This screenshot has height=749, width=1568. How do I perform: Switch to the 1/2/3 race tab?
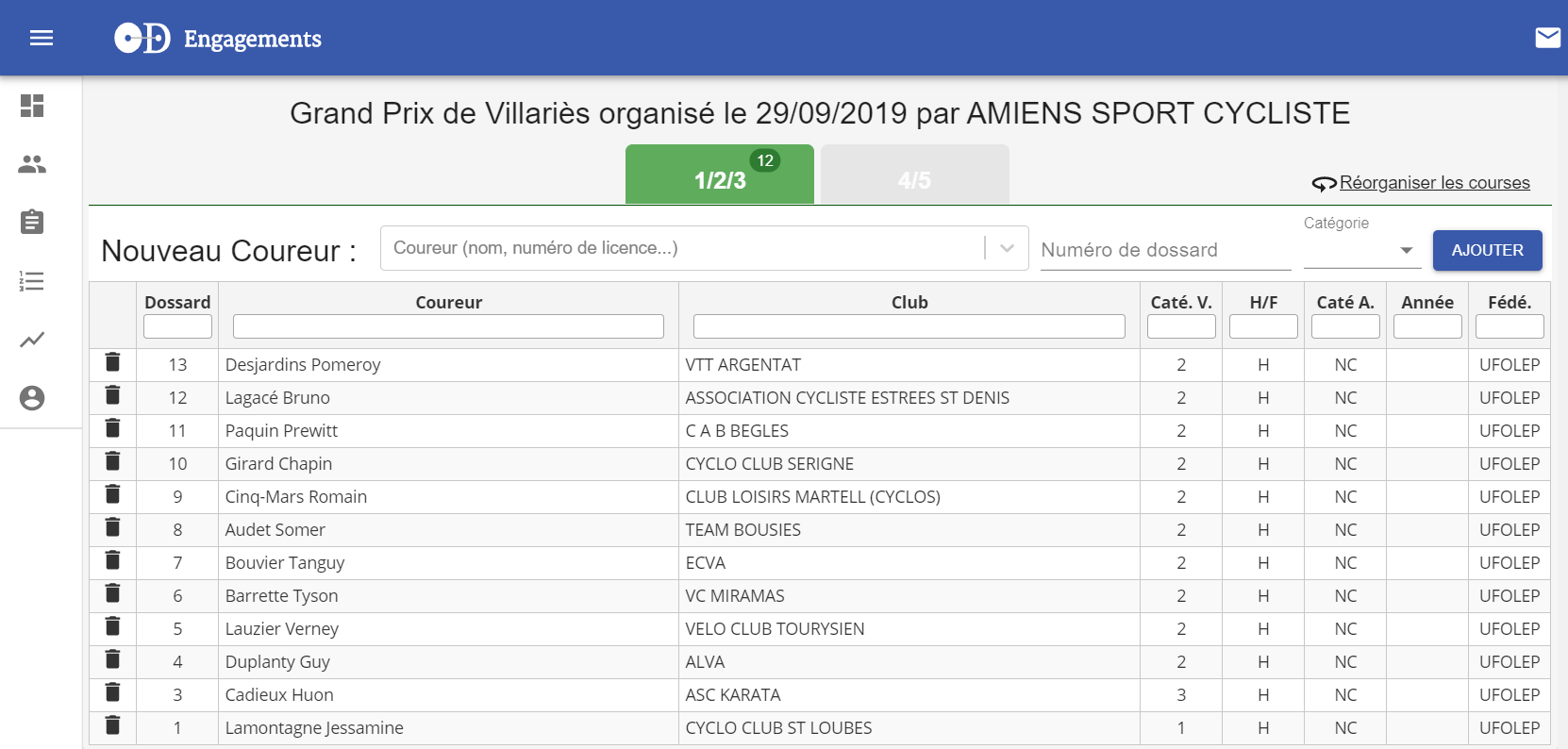point(720,175)
